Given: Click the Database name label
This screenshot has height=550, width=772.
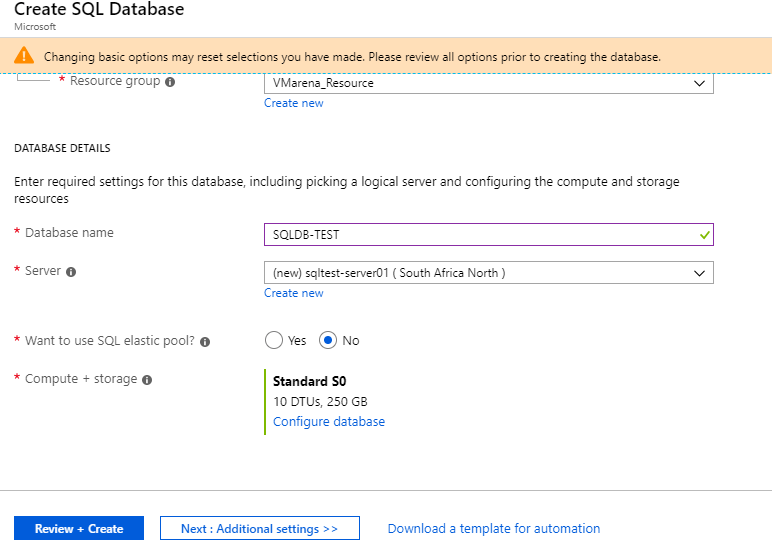Looking at the screenshot, I should point(69,232).
